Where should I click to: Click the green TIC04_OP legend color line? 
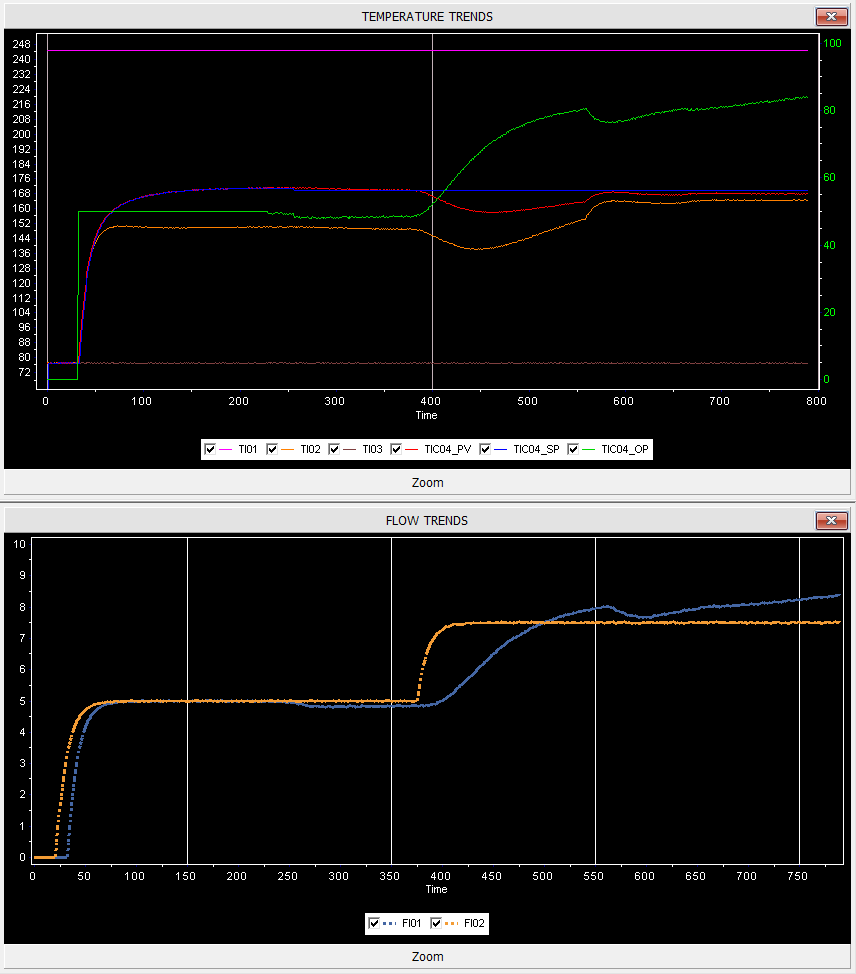coord(589,450)
